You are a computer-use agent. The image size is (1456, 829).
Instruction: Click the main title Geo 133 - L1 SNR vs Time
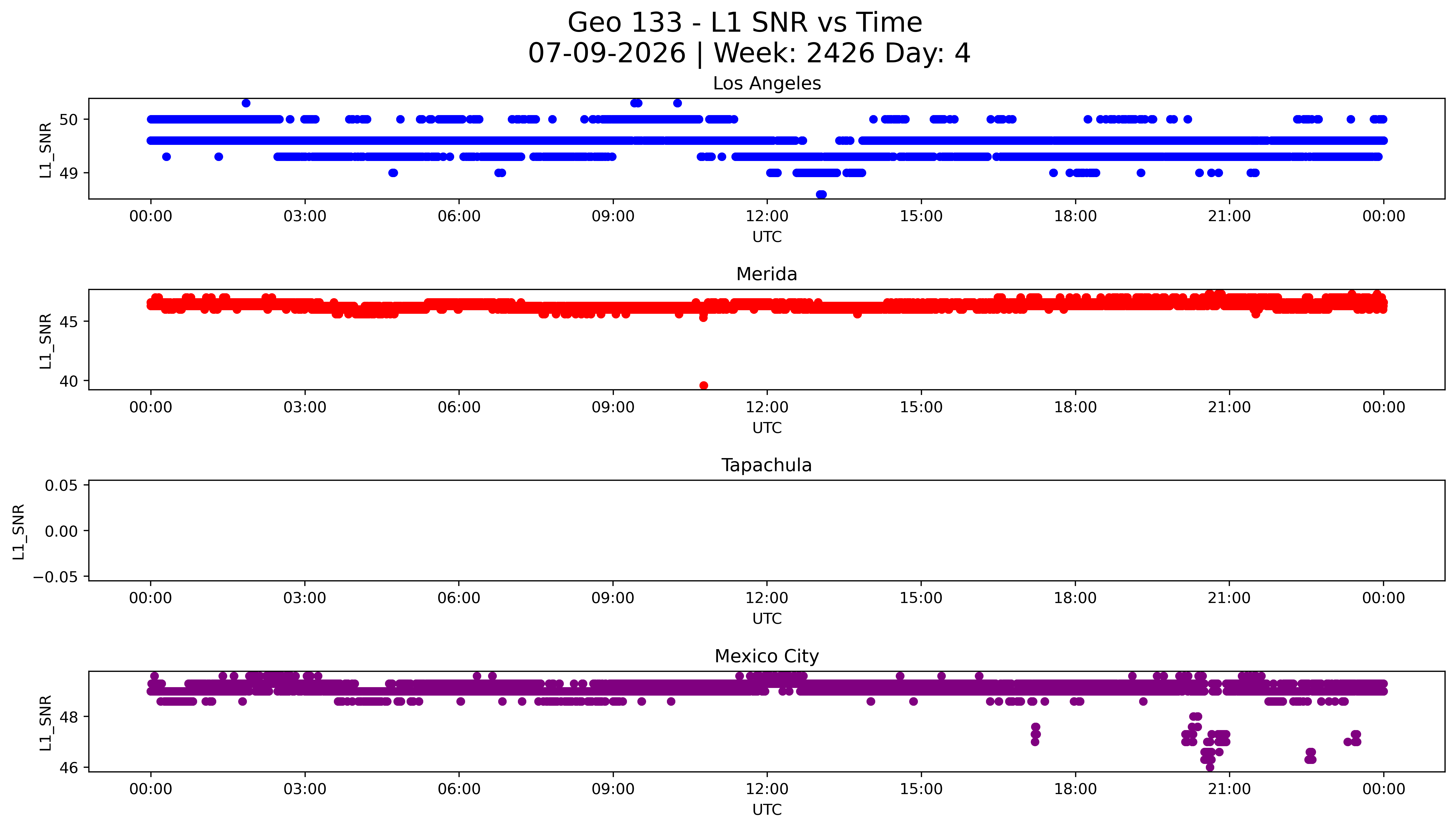coord(745,23)
